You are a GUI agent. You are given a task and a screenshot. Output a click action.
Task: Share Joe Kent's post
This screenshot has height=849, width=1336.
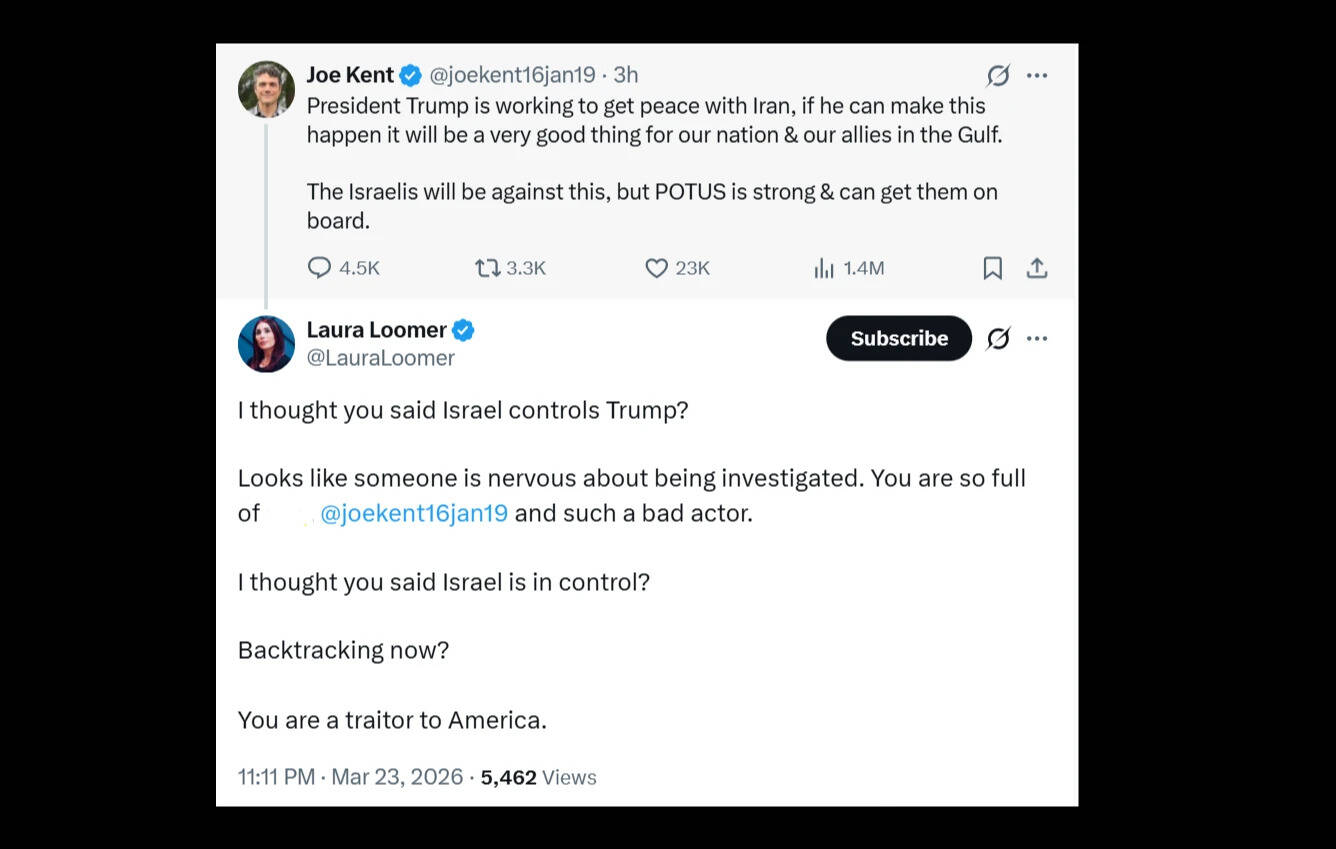coord(1037,268)
